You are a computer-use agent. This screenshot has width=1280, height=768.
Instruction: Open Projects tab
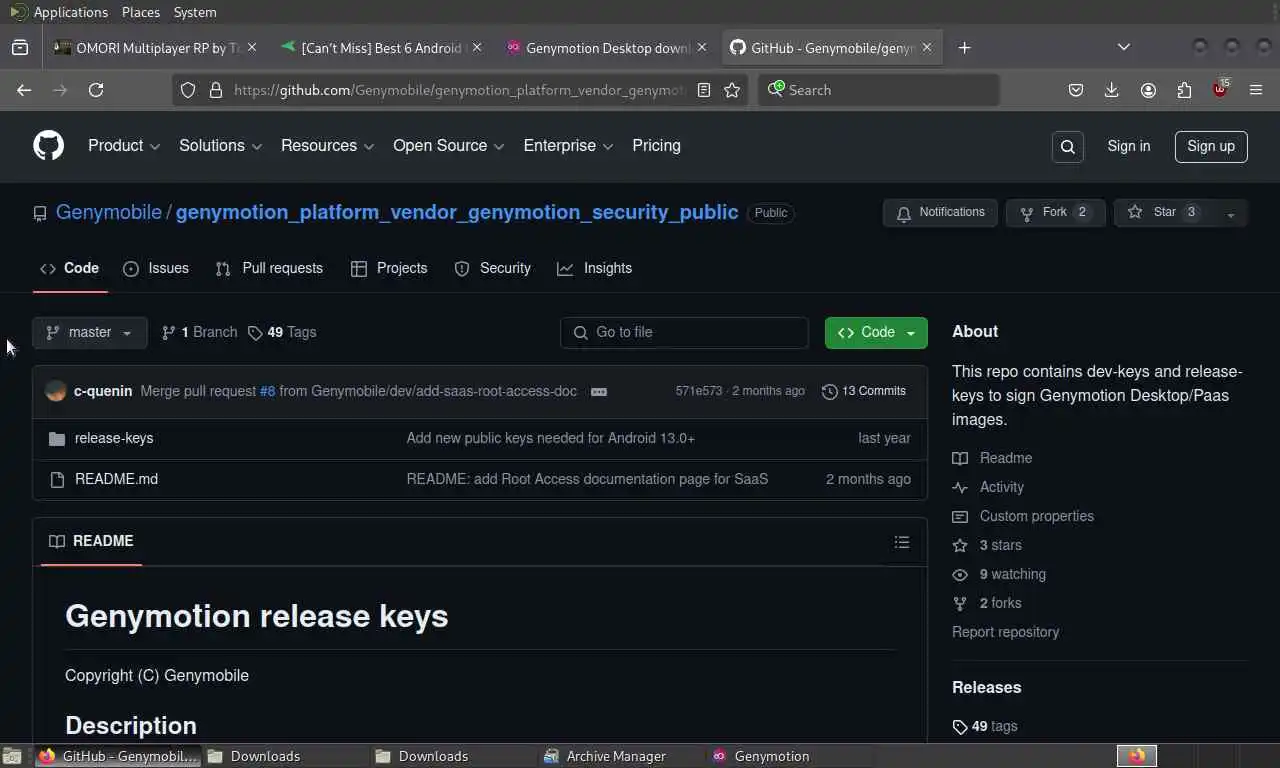(389, 269)
